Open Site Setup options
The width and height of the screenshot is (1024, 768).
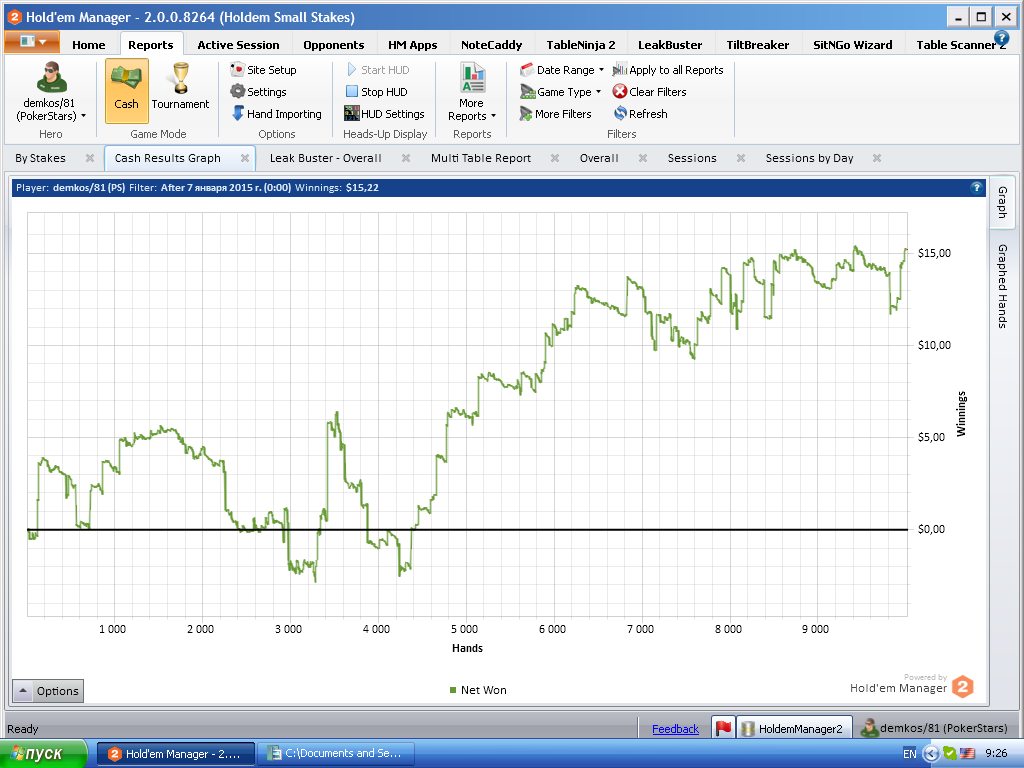click(264, 70)
